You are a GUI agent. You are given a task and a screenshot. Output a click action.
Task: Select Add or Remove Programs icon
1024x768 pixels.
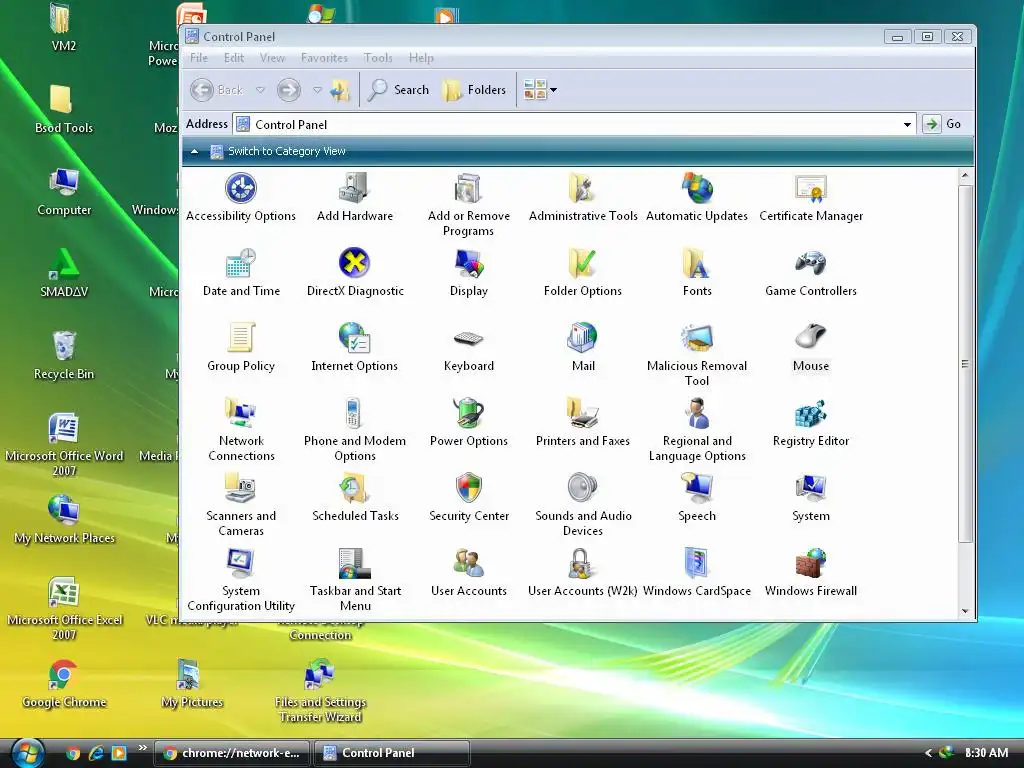click(468, 188)
